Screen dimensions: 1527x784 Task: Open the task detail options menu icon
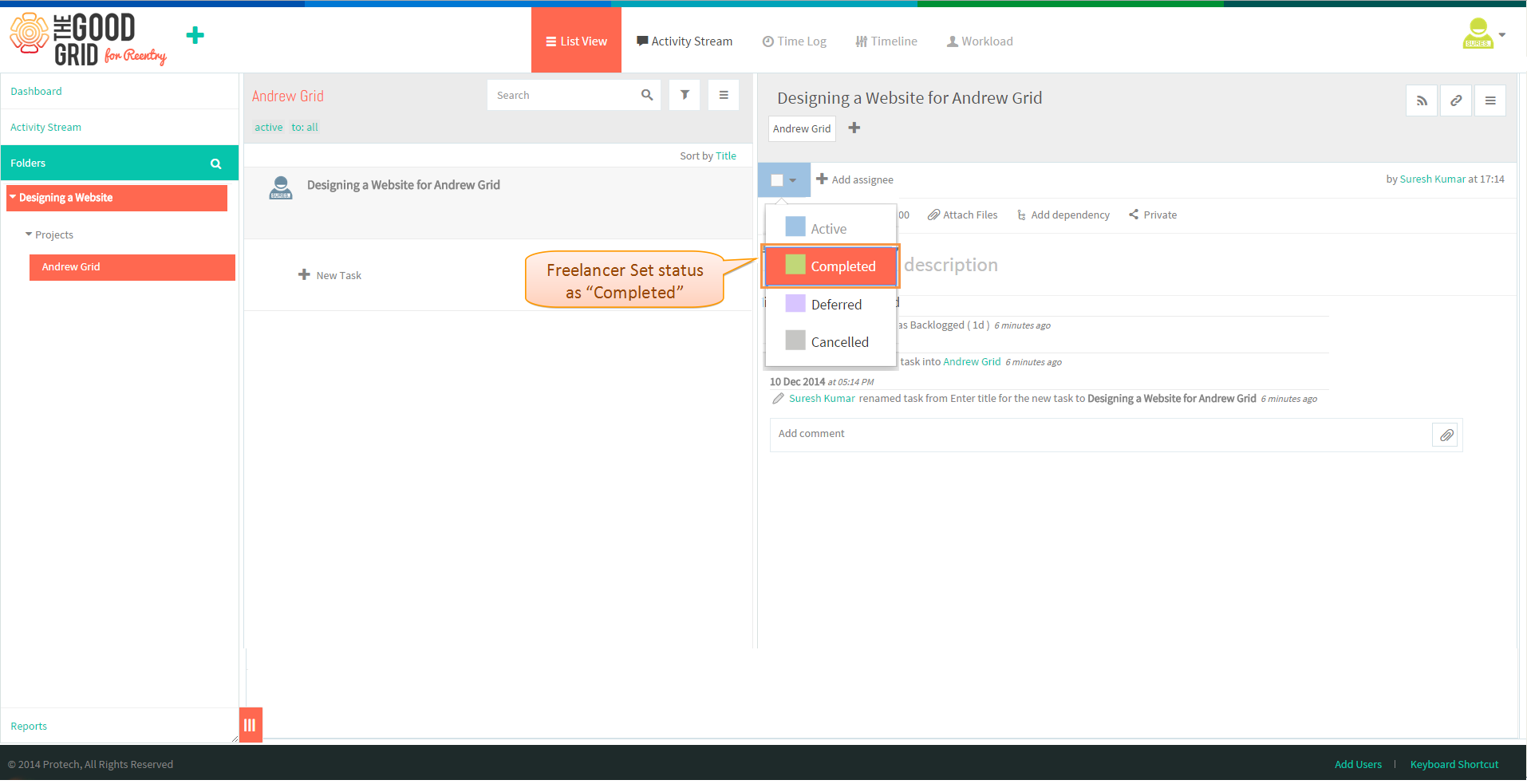click(x=1490, y=100)
